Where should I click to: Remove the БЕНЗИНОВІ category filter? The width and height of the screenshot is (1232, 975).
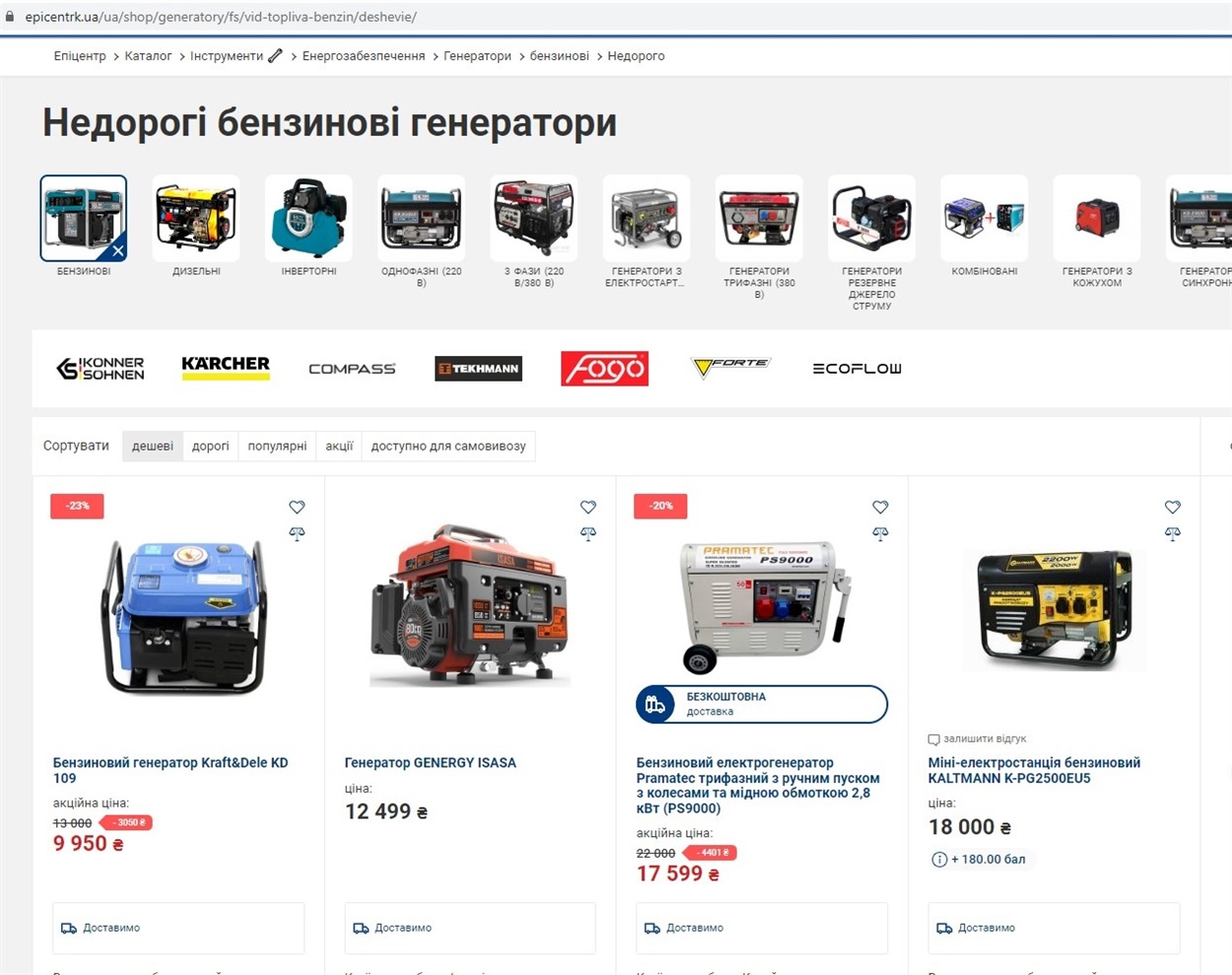117,251
